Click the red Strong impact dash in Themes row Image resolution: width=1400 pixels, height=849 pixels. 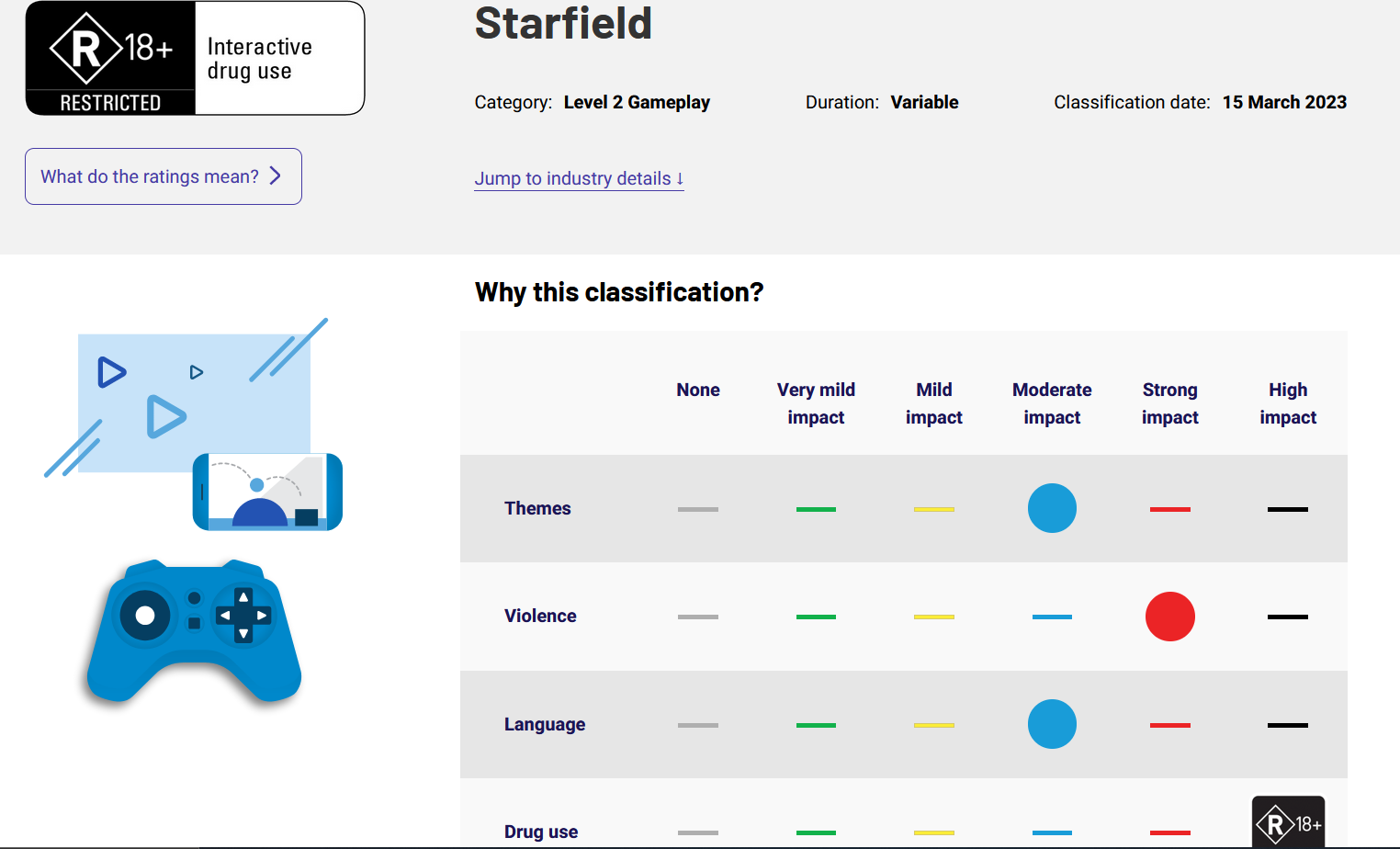(1169, 509)
